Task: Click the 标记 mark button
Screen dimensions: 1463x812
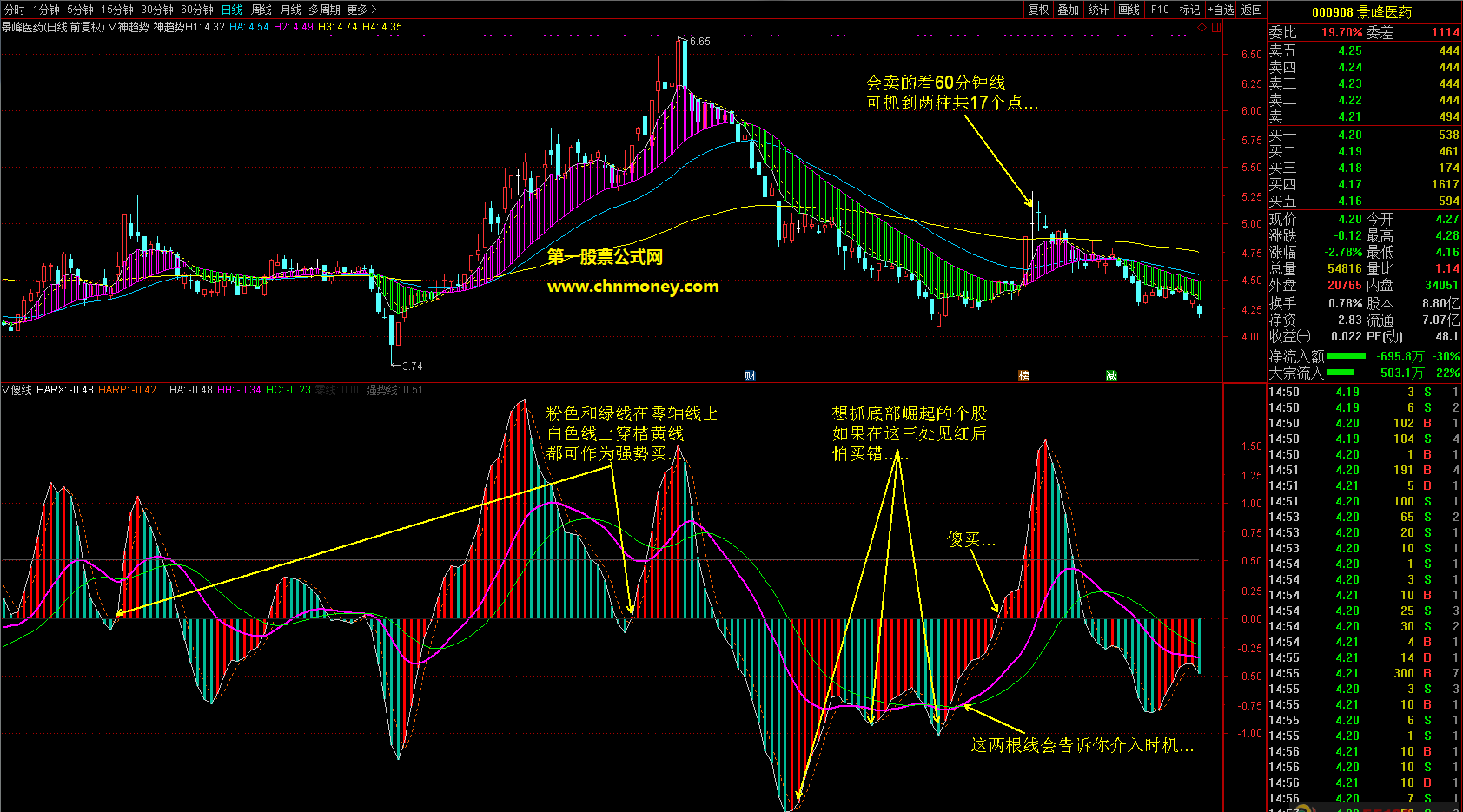Action: point(1189,10)
